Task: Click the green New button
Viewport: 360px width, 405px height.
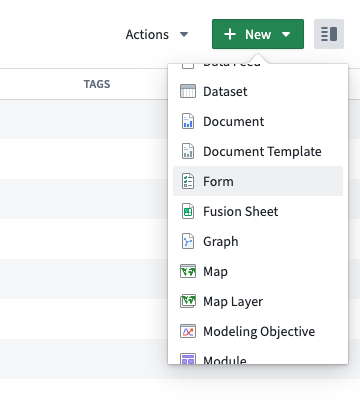Action: pos(258,34)
